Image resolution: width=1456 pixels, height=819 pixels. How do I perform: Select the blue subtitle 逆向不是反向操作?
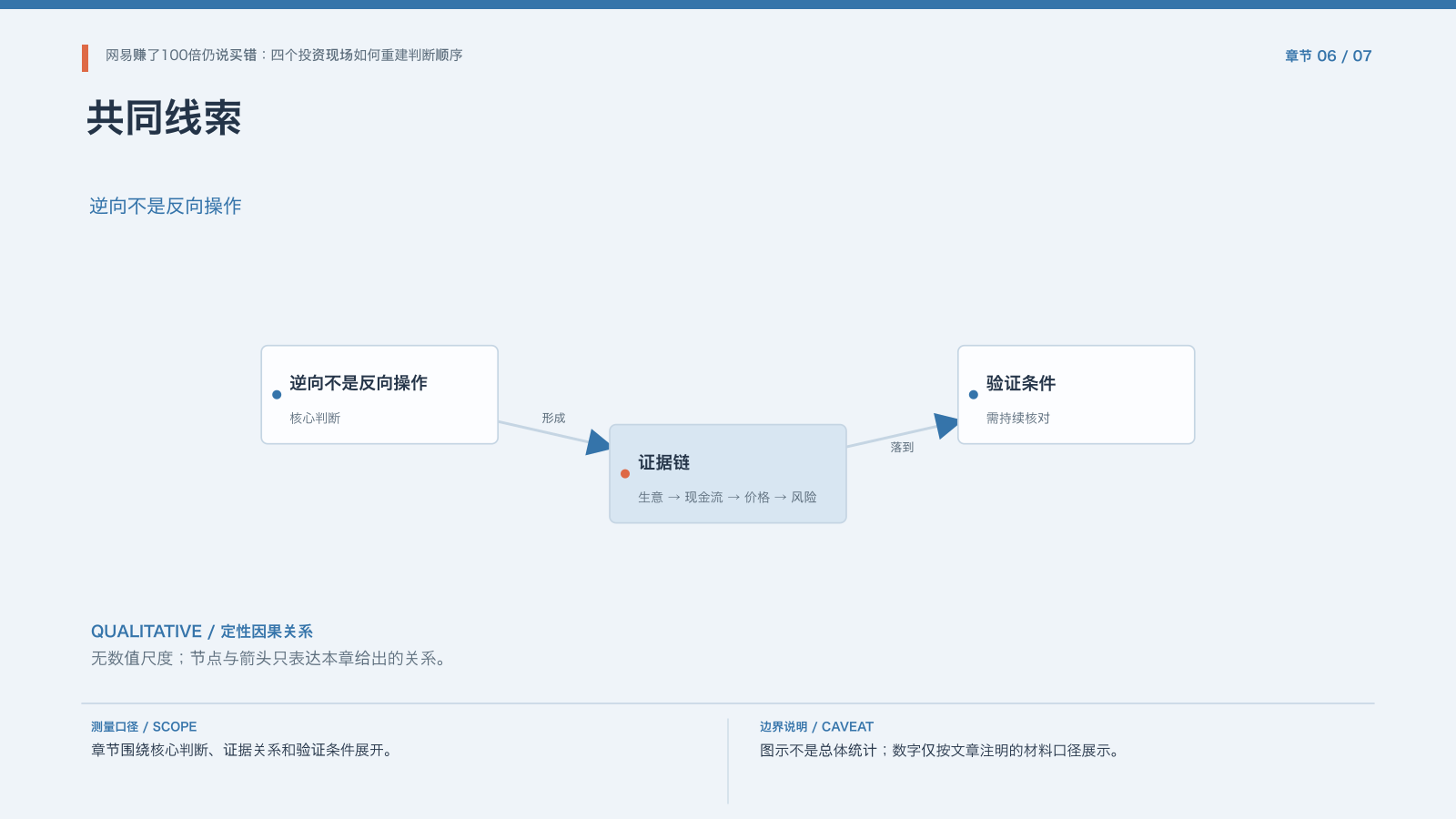pos(166,207)
